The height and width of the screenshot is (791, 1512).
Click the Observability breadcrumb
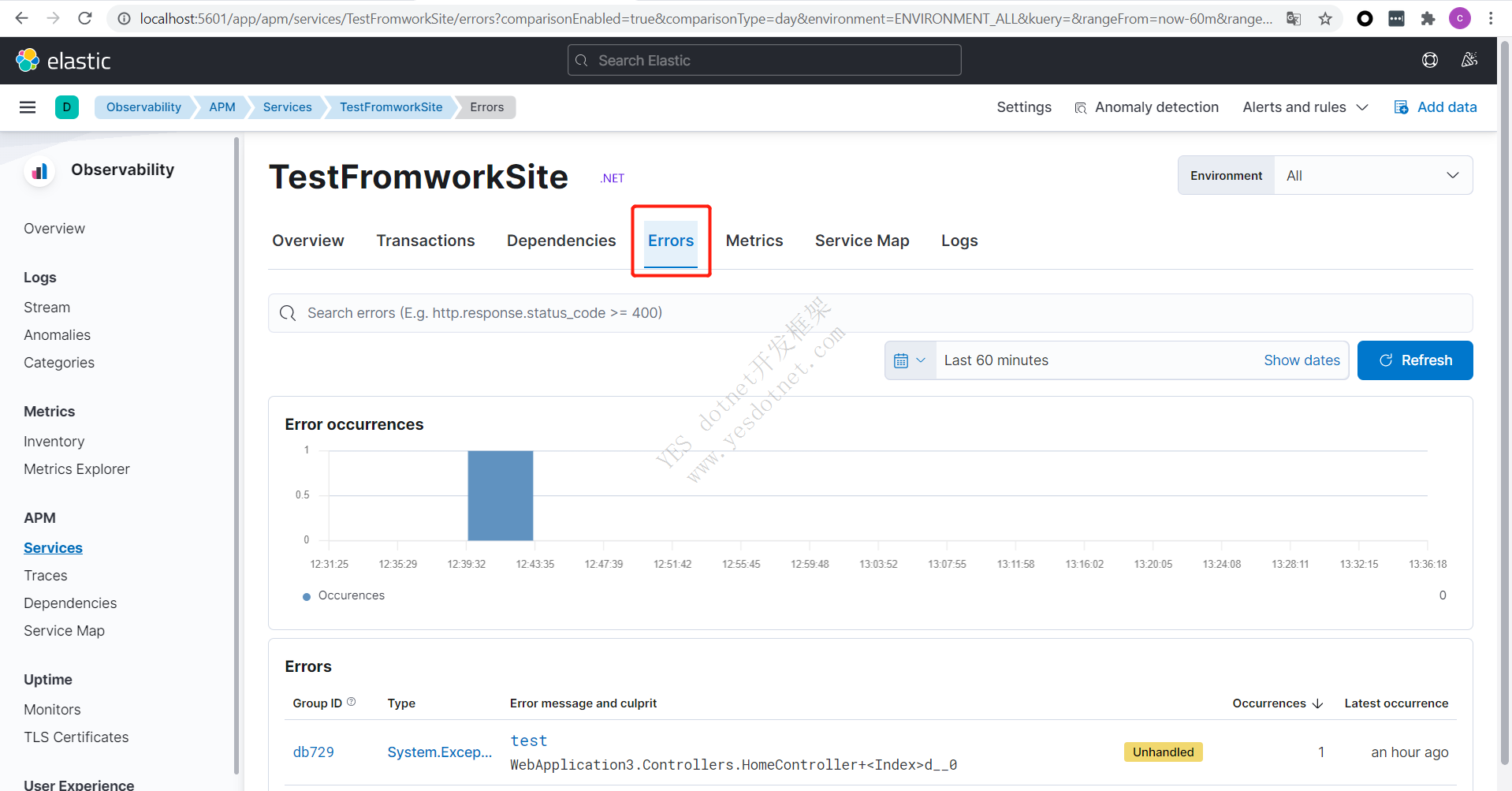[143, 107]
